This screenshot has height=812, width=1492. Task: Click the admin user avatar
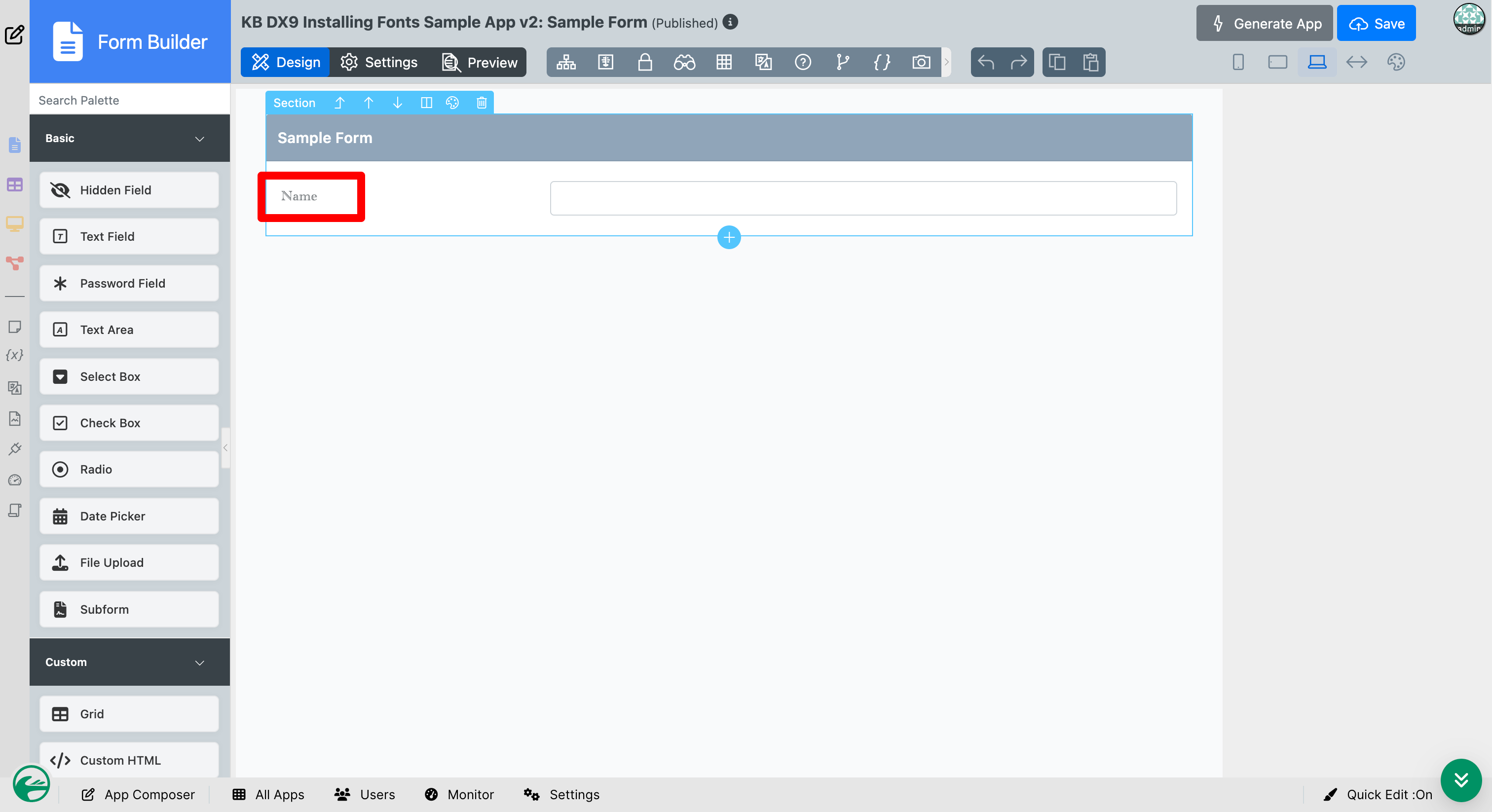point(1468,19)
